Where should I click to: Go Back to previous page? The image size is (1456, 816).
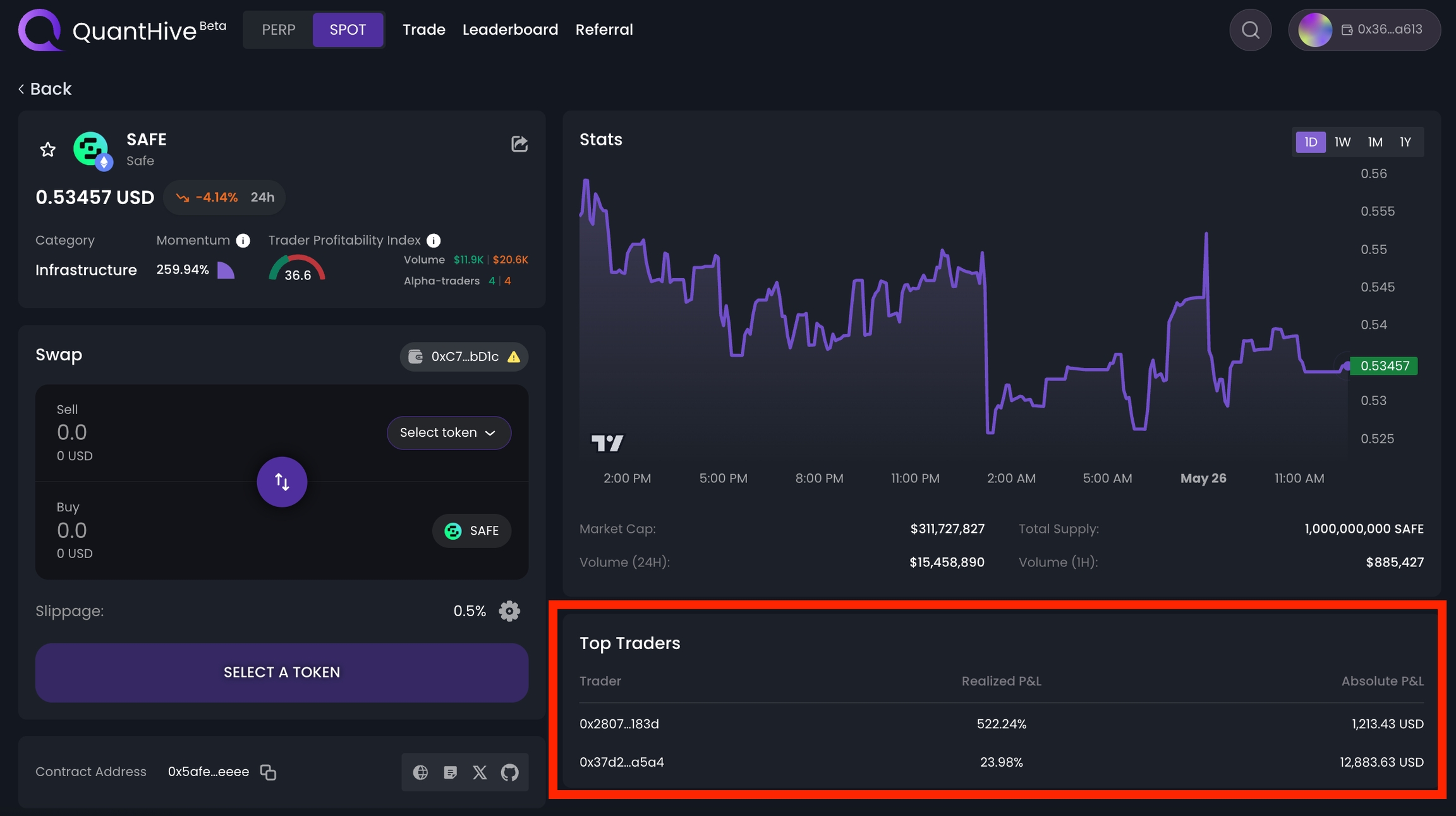coord(45,89)
